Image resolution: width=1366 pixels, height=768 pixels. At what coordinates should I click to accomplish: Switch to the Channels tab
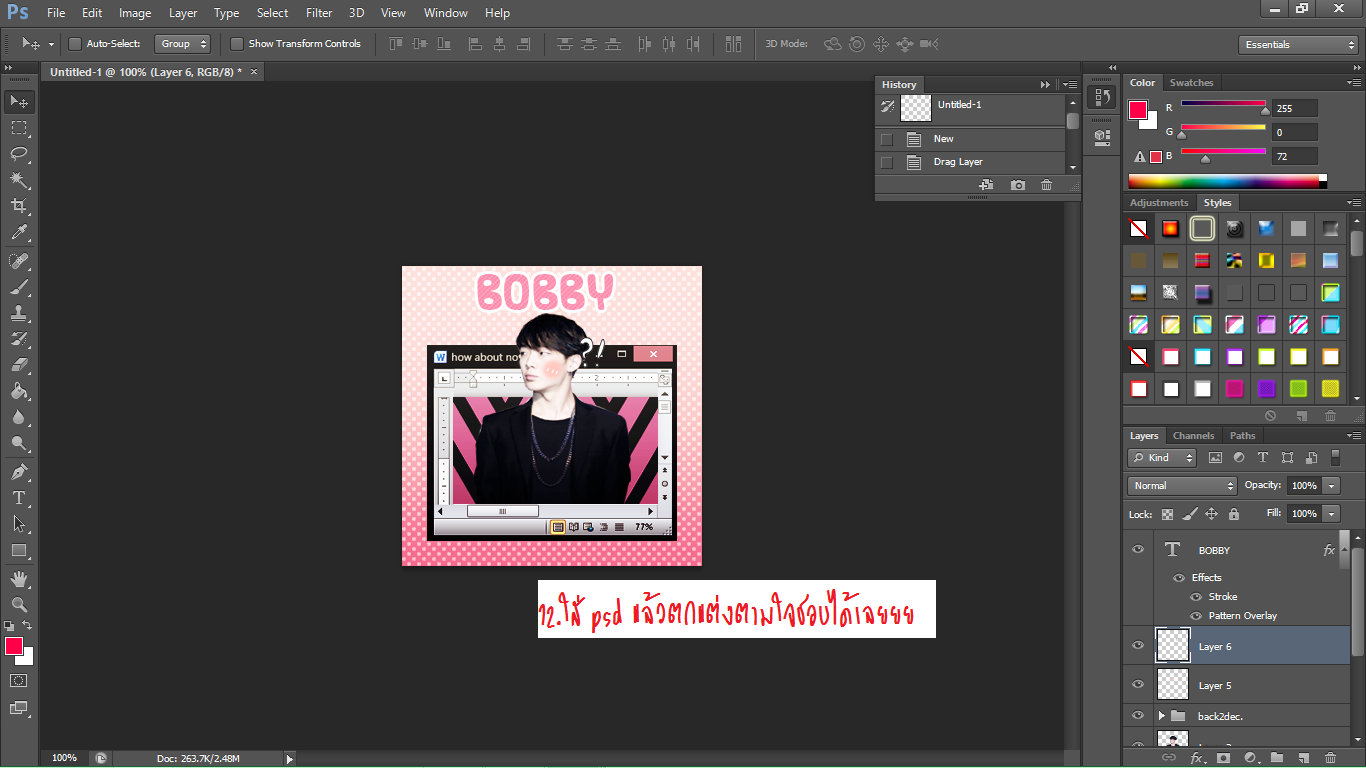1193,436
